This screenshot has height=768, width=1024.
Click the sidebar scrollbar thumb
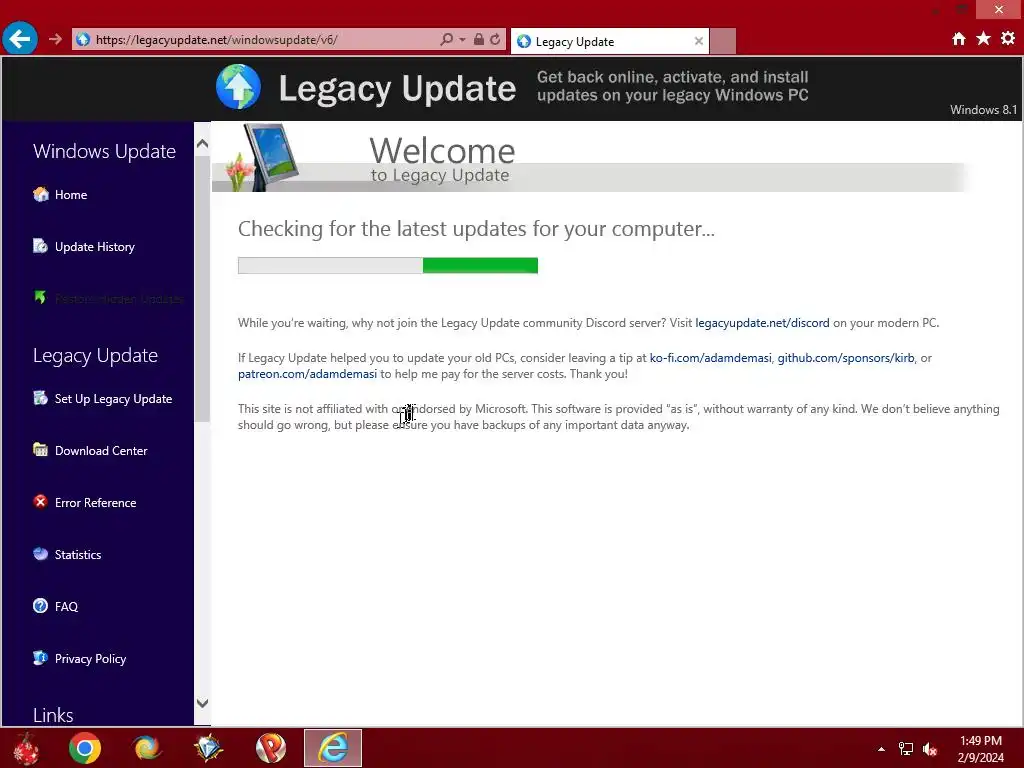pos(202,287)
